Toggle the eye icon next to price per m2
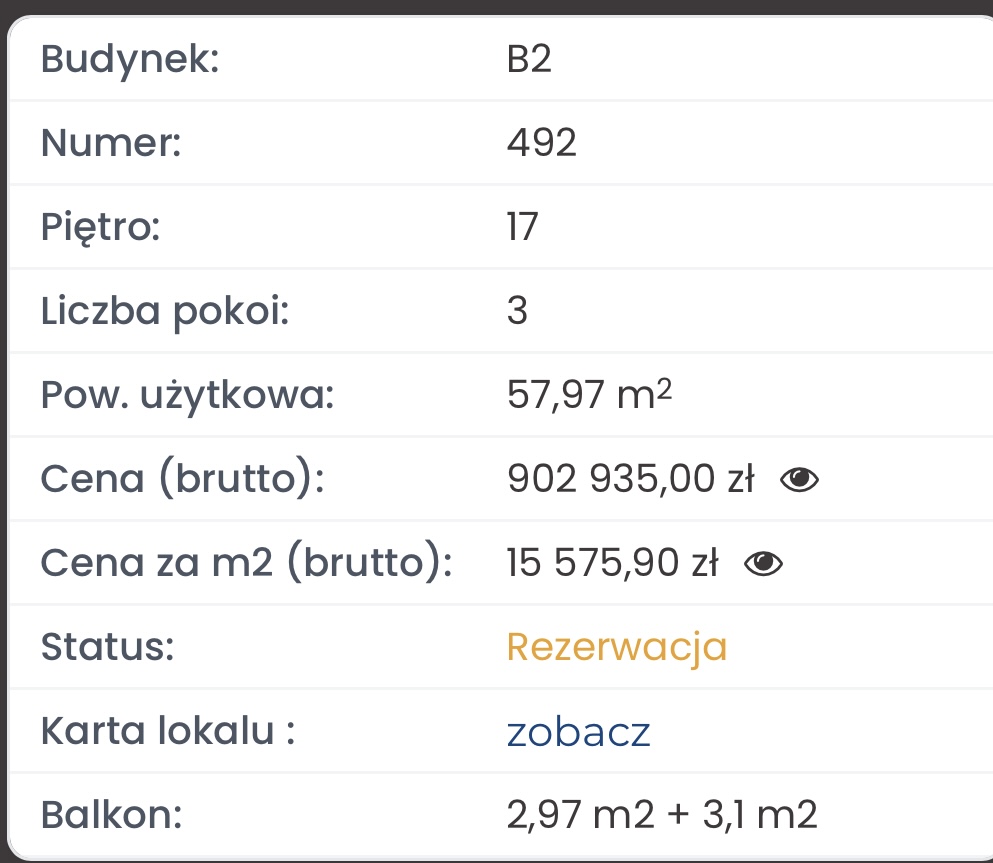 tap(764, 565)
